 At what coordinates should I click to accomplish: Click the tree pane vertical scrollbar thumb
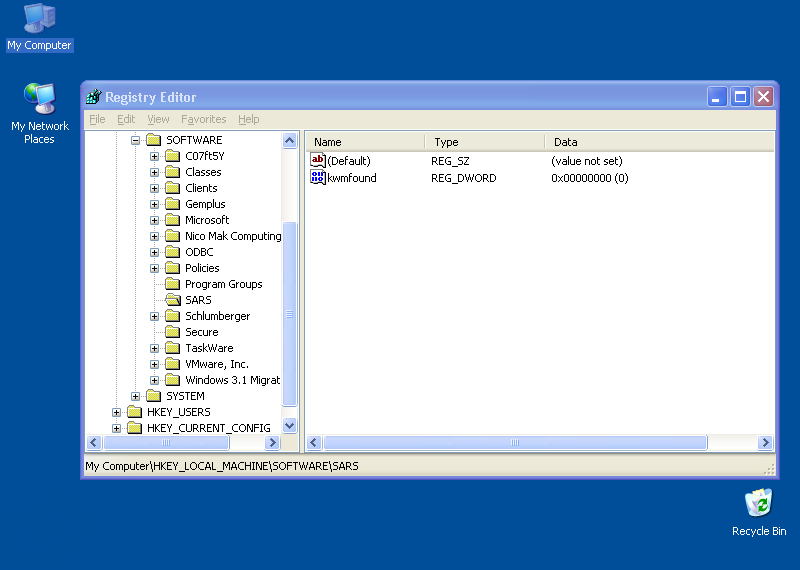(x=290, y=314)
